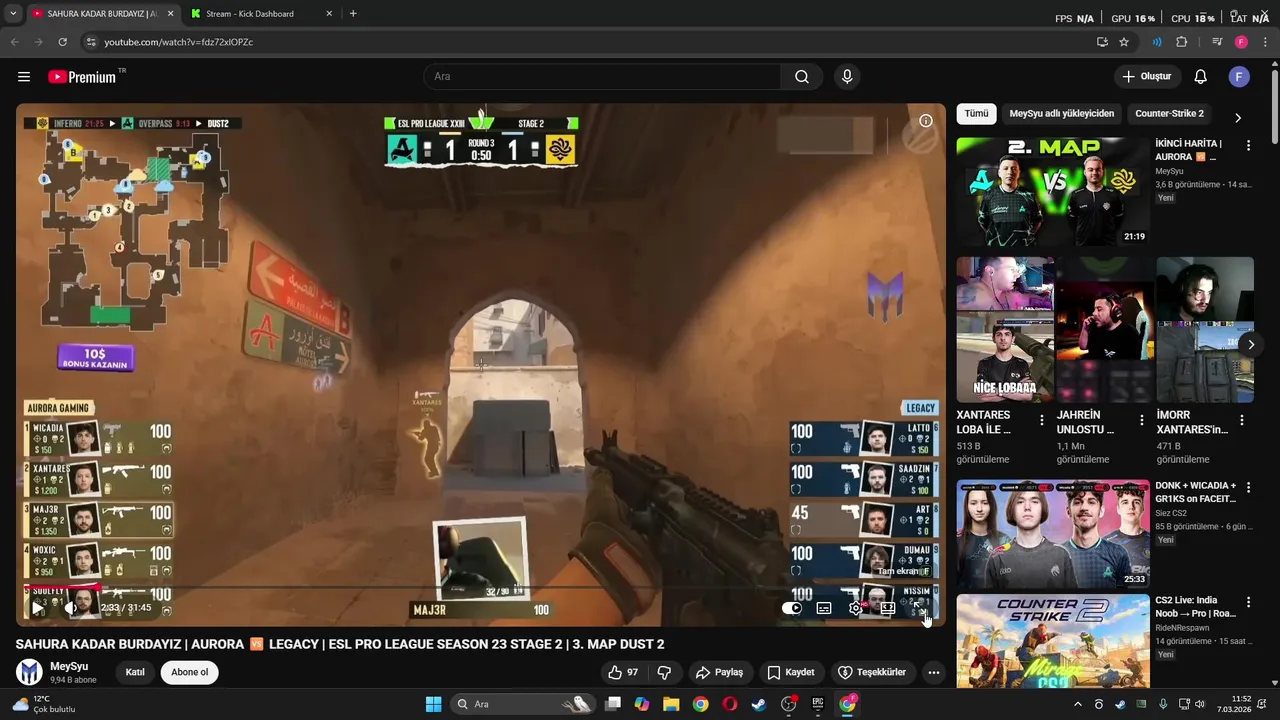Enter full screen mode
The height and width of the screenshot is (720, 1280).
point(919,608)
